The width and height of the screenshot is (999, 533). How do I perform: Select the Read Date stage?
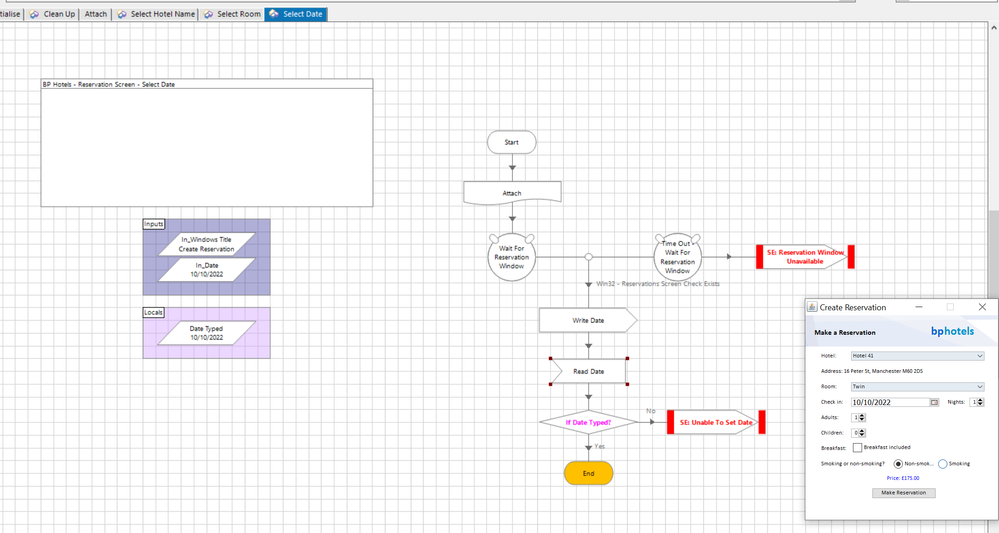point(589,371)
